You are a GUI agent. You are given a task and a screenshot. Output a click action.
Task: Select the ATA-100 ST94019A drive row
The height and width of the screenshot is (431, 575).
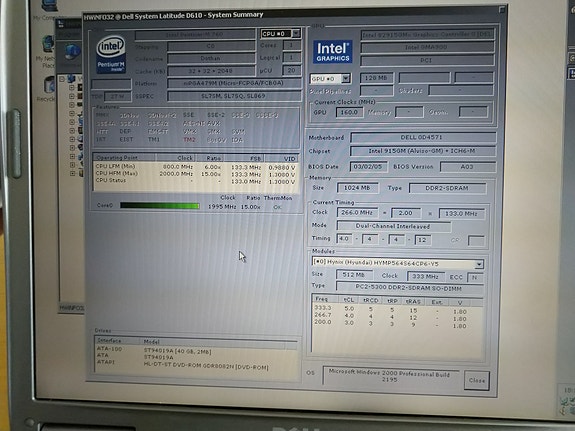point(195,350)
